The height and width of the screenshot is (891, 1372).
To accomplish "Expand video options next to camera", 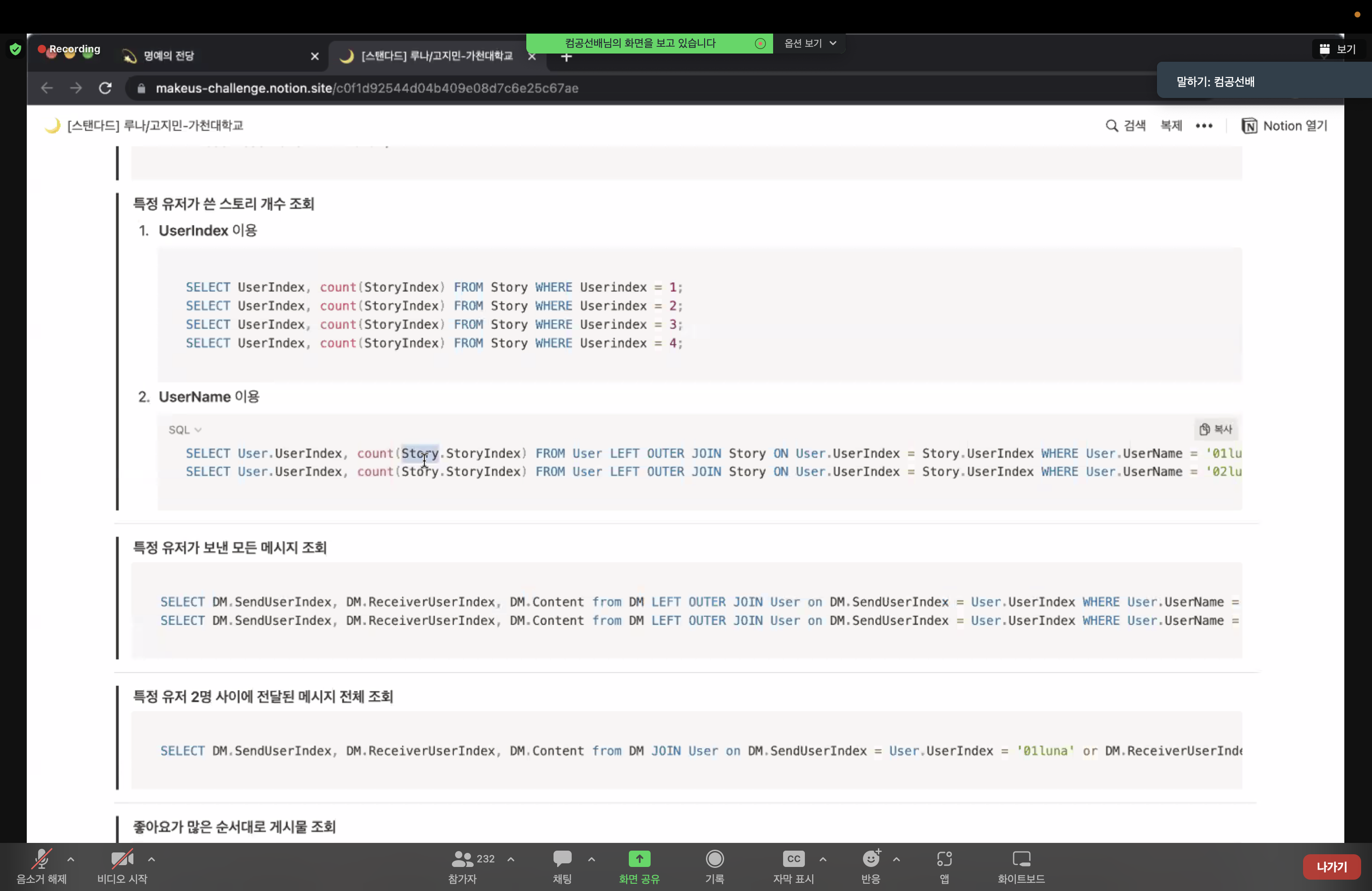I will [151, 859].
